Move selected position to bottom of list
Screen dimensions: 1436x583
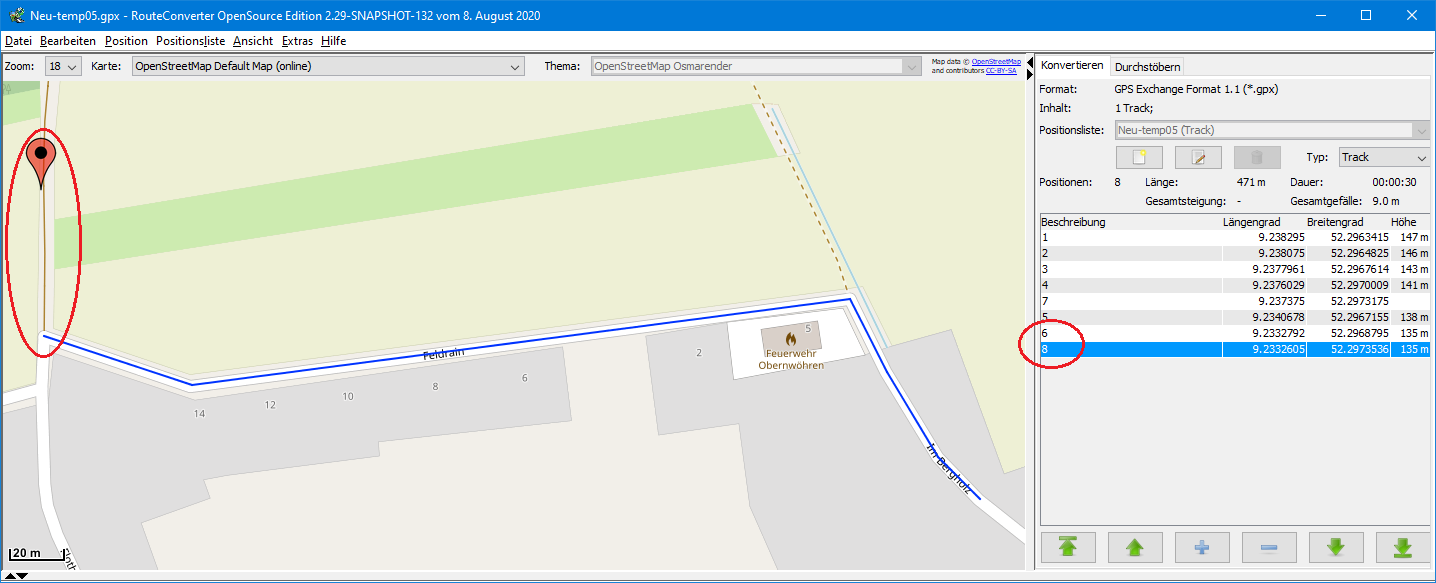coord(1403,547)
